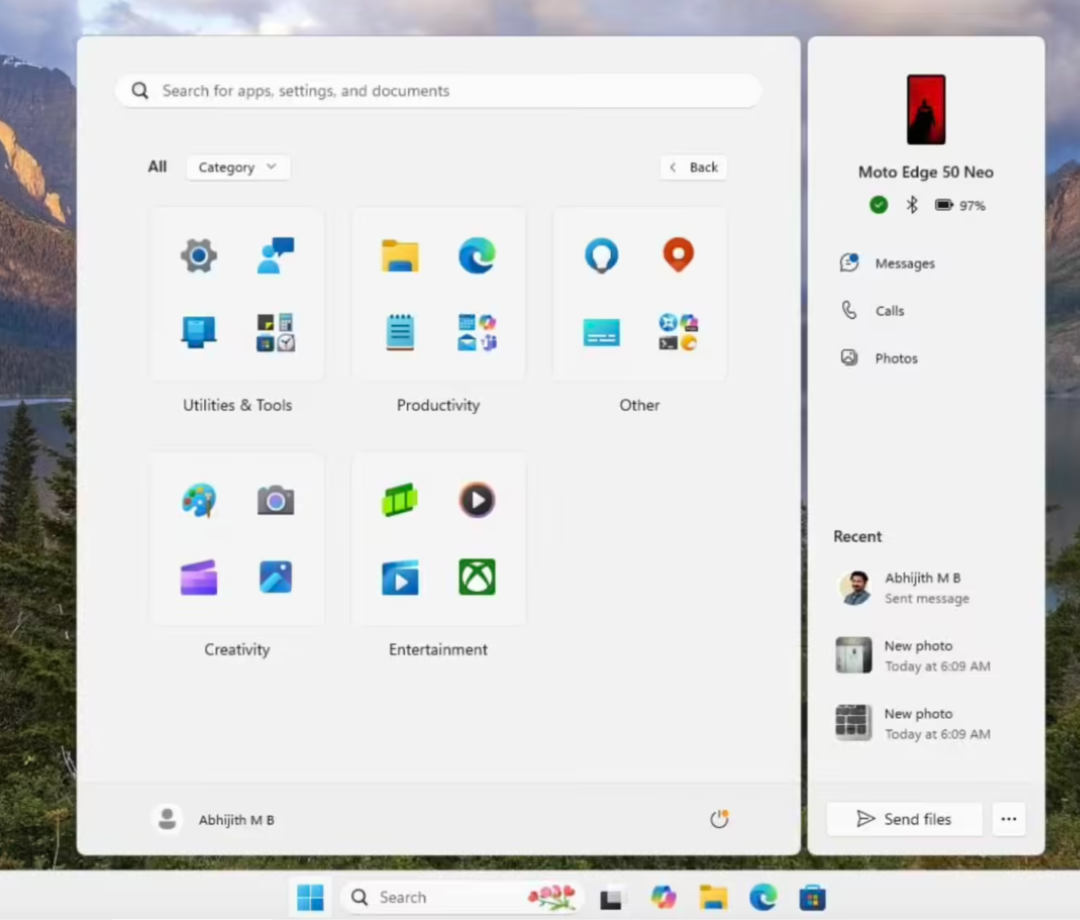Image resolution: width=1080 pixels, height=920 pixels.
Task: Open Xbox app in Entertainment group
Action: coord(477,577)
